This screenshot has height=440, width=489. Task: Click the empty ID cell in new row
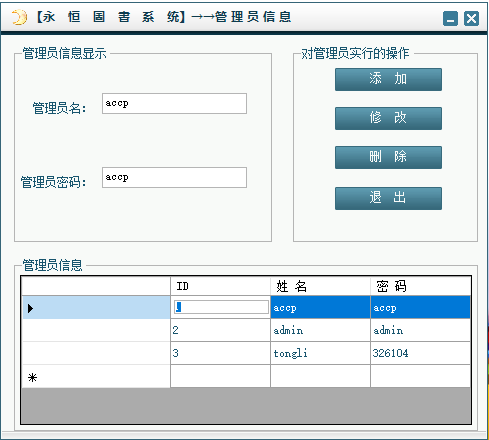pos(220,376)
